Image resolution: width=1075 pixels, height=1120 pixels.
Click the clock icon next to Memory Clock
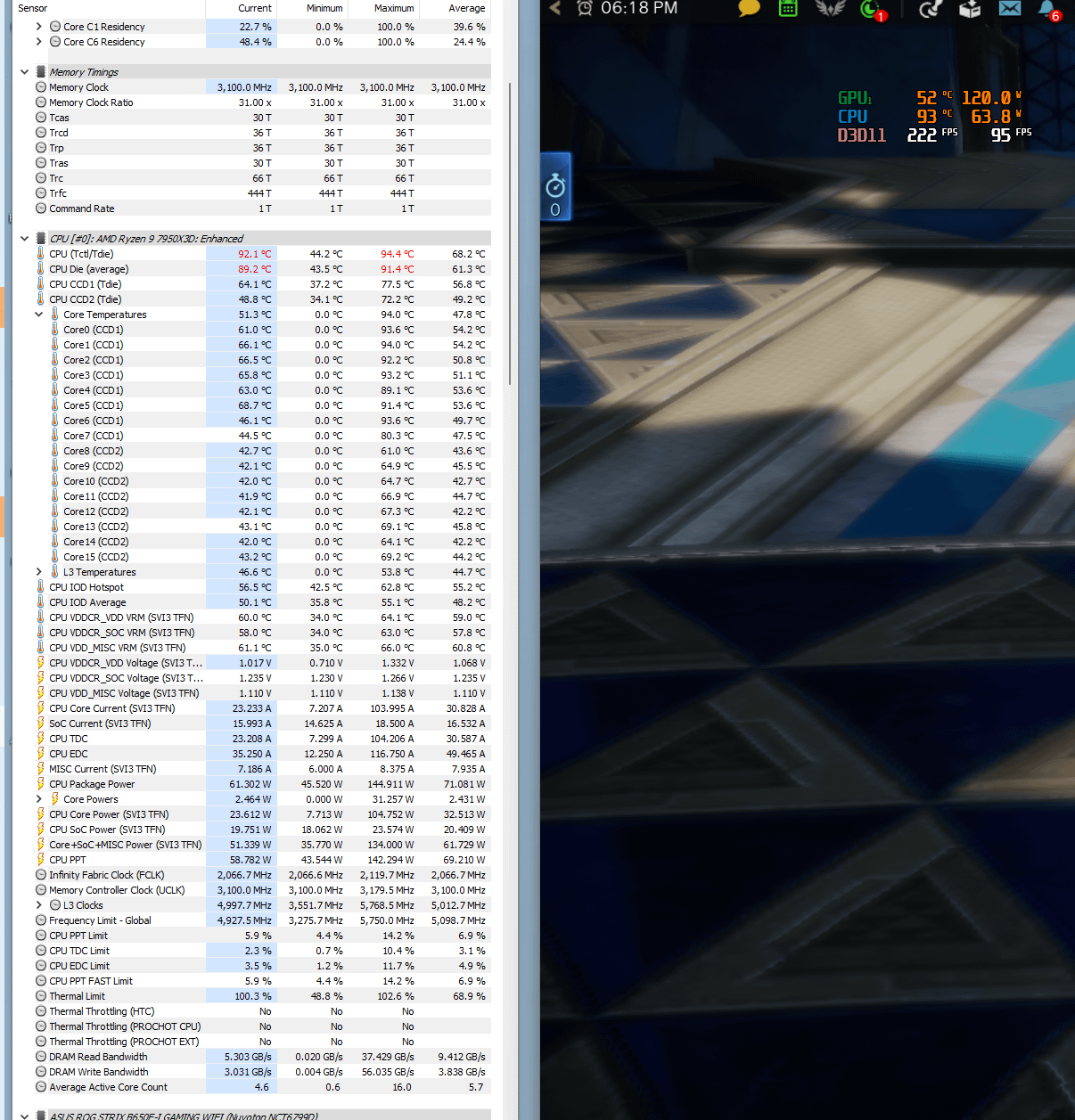pyautogui.click(x=41, y=87)
